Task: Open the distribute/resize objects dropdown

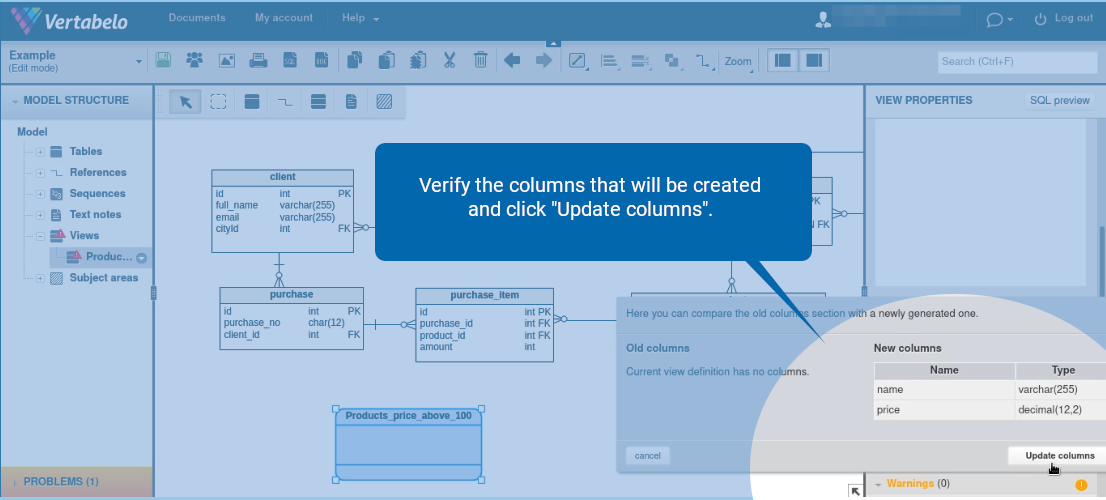Action: click(640, 61)
